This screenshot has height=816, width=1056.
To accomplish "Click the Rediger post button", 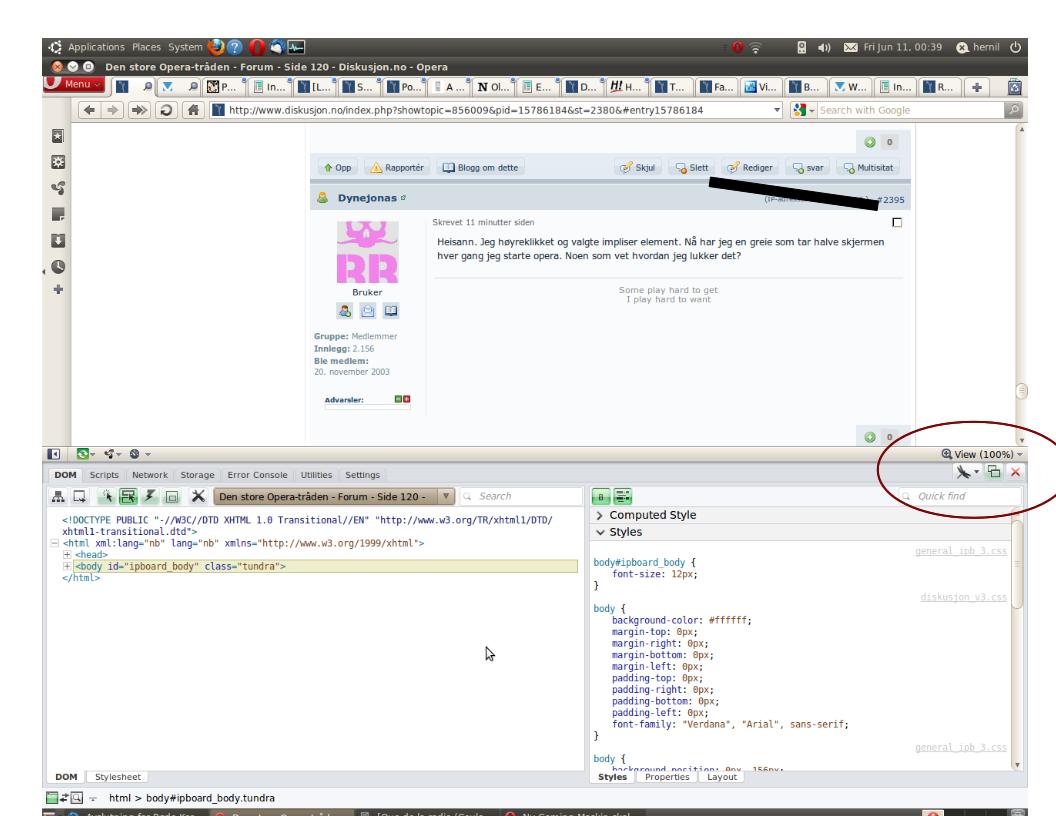I will click(750, 168).
